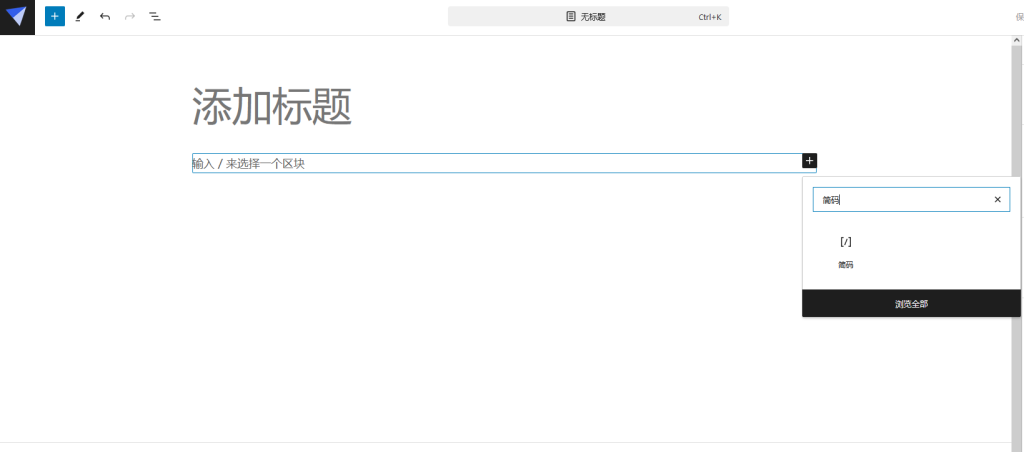1024x452 pixels.
Task: Click the 浏览全部 button
Action: 911,304
